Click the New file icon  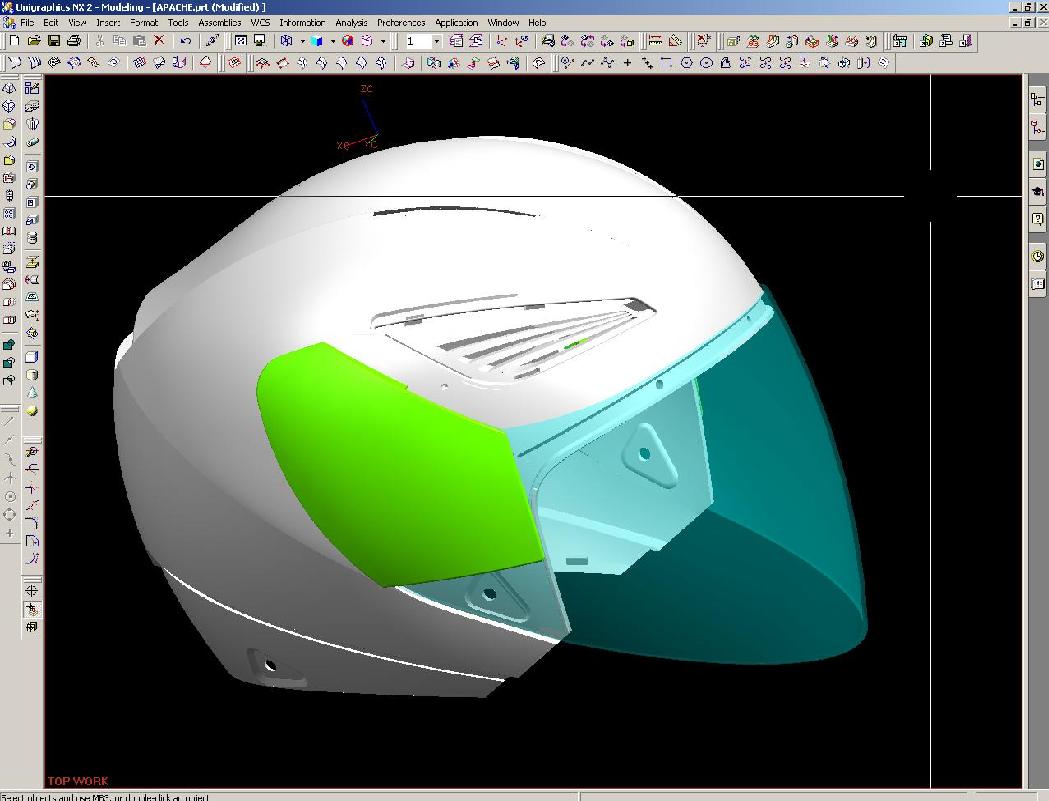14,41
